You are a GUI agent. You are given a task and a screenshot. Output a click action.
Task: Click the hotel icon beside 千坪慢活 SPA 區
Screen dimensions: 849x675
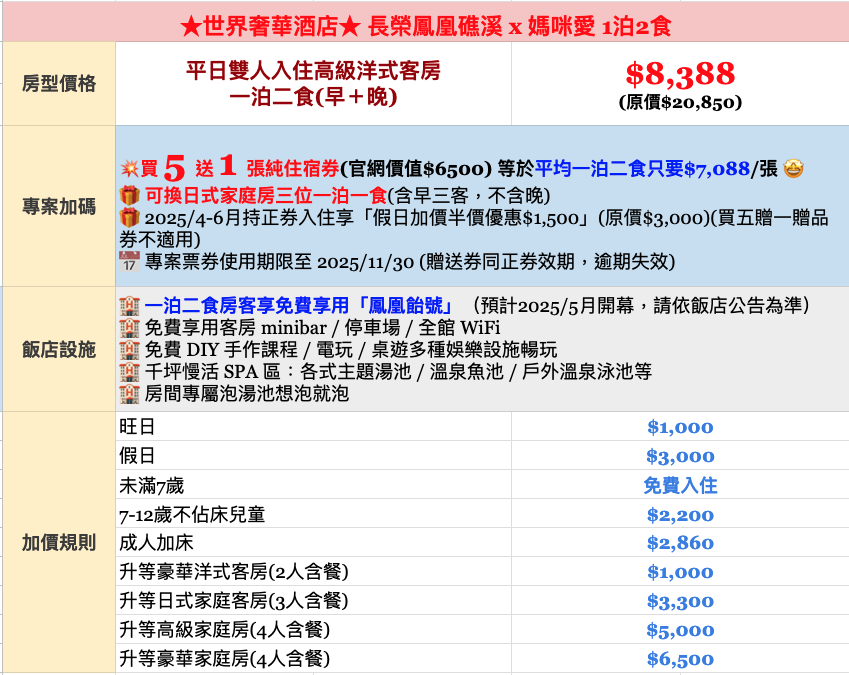tap(129, 372)
